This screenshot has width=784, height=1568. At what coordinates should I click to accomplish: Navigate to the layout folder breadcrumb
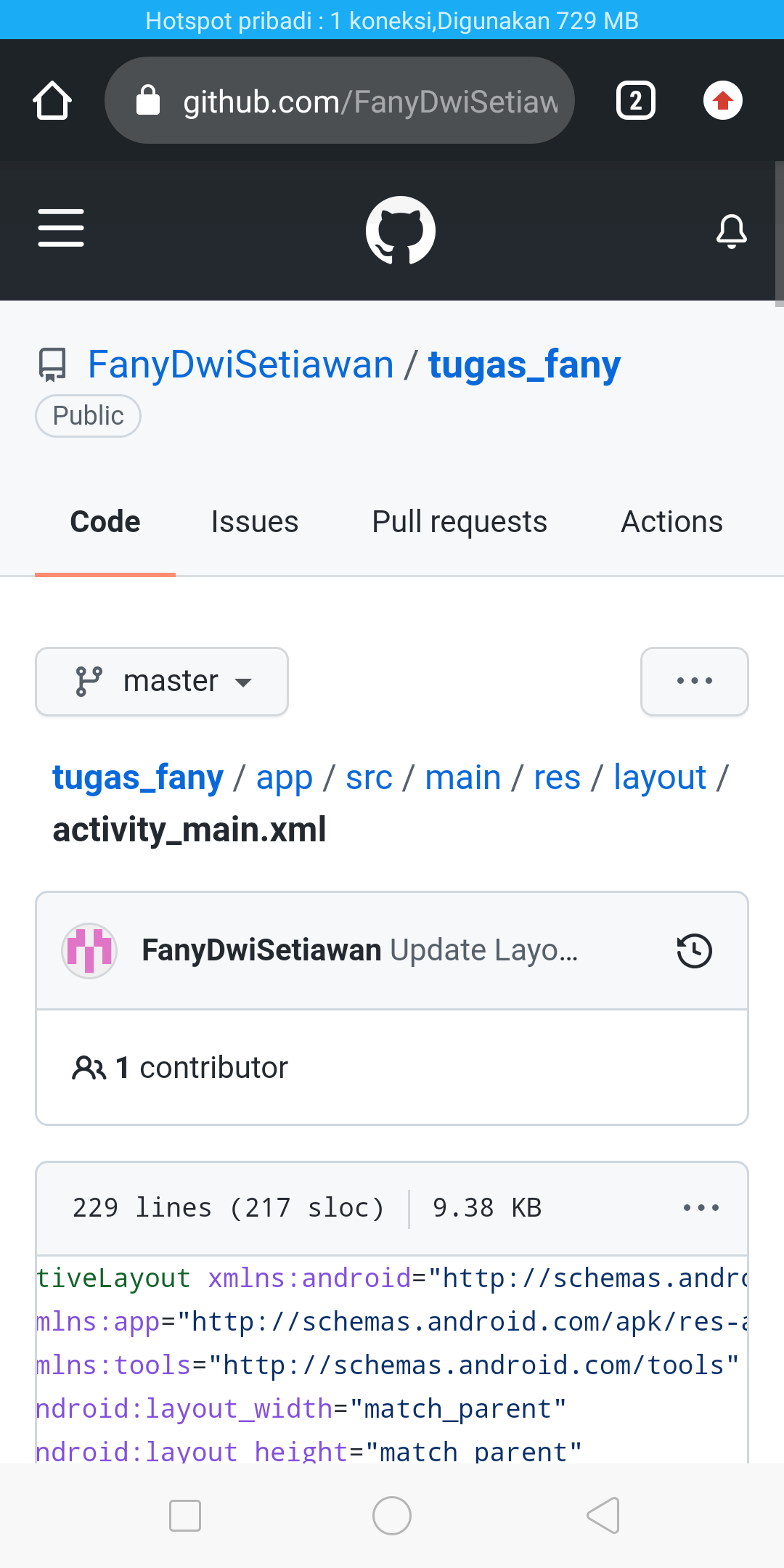pyautogui.click(x=658, y=777)
